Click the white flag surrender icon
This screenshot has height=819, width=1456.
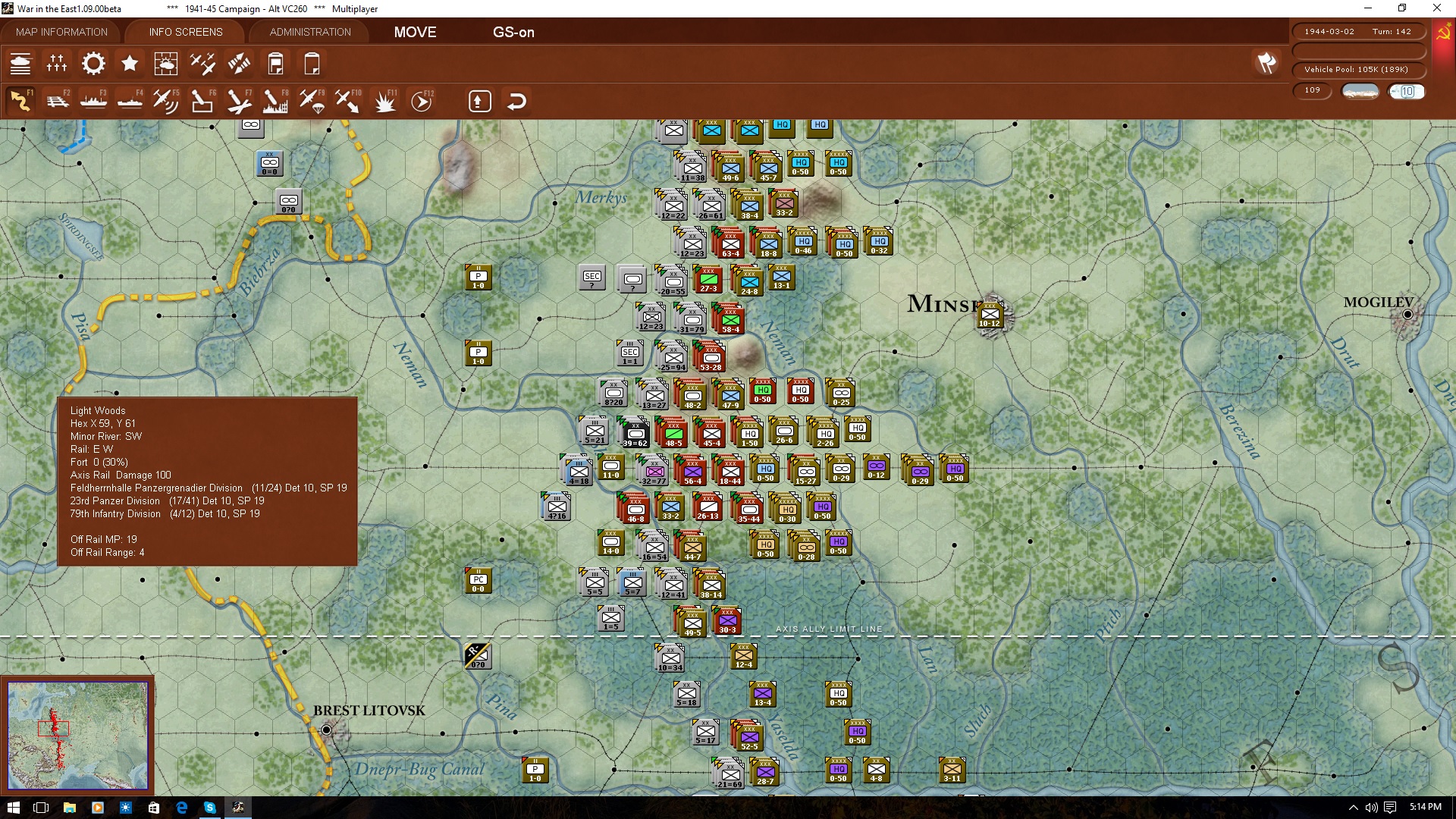pyautogui.click(x=1265, y=64)
